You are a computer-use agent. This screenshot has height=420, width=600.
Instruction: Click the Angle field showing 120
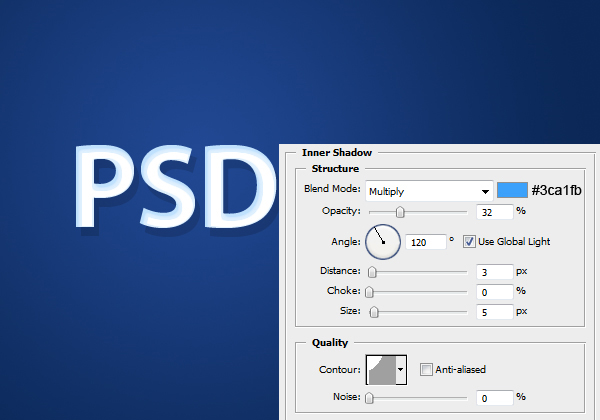[426, 242]
